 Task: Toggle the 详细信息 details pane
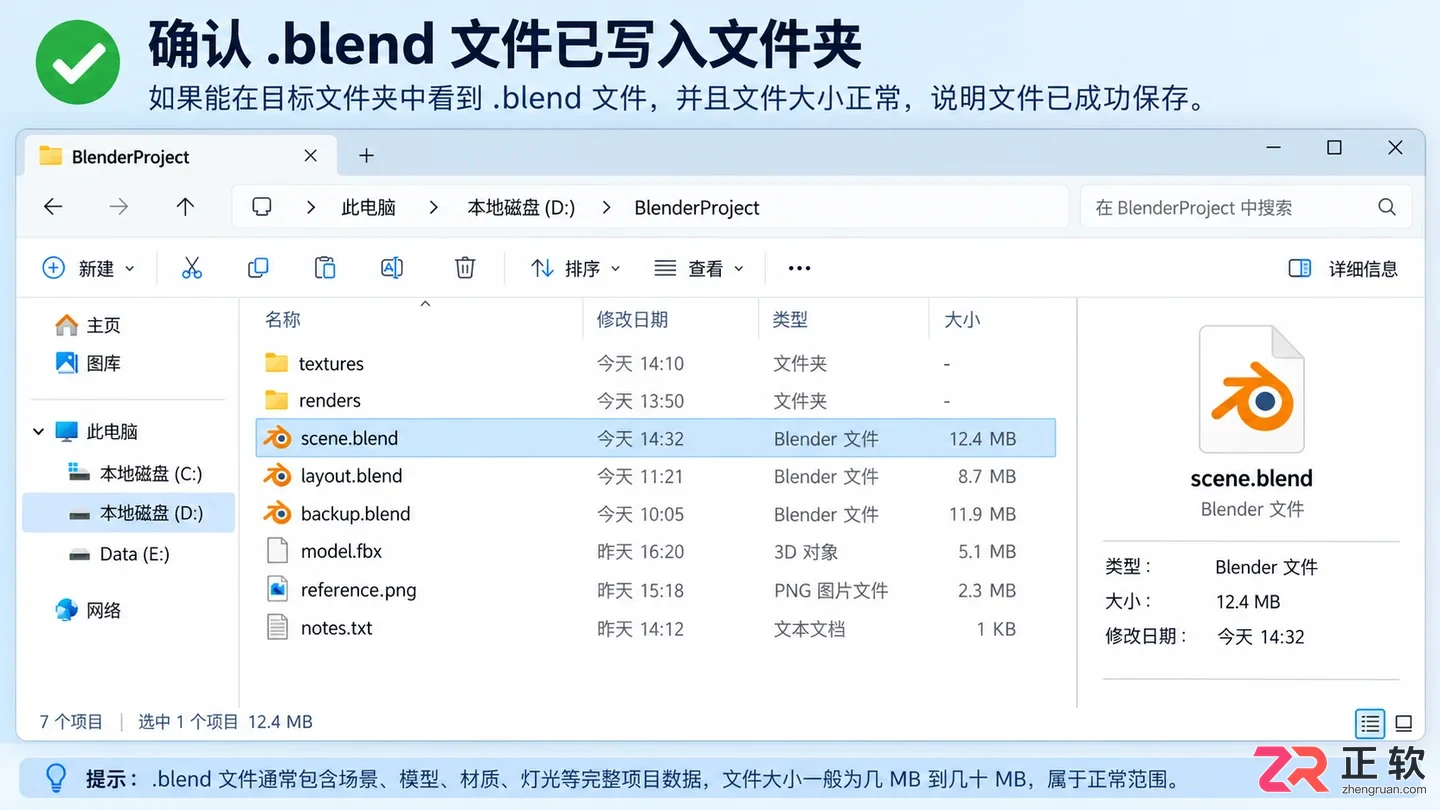(1343, 268)
